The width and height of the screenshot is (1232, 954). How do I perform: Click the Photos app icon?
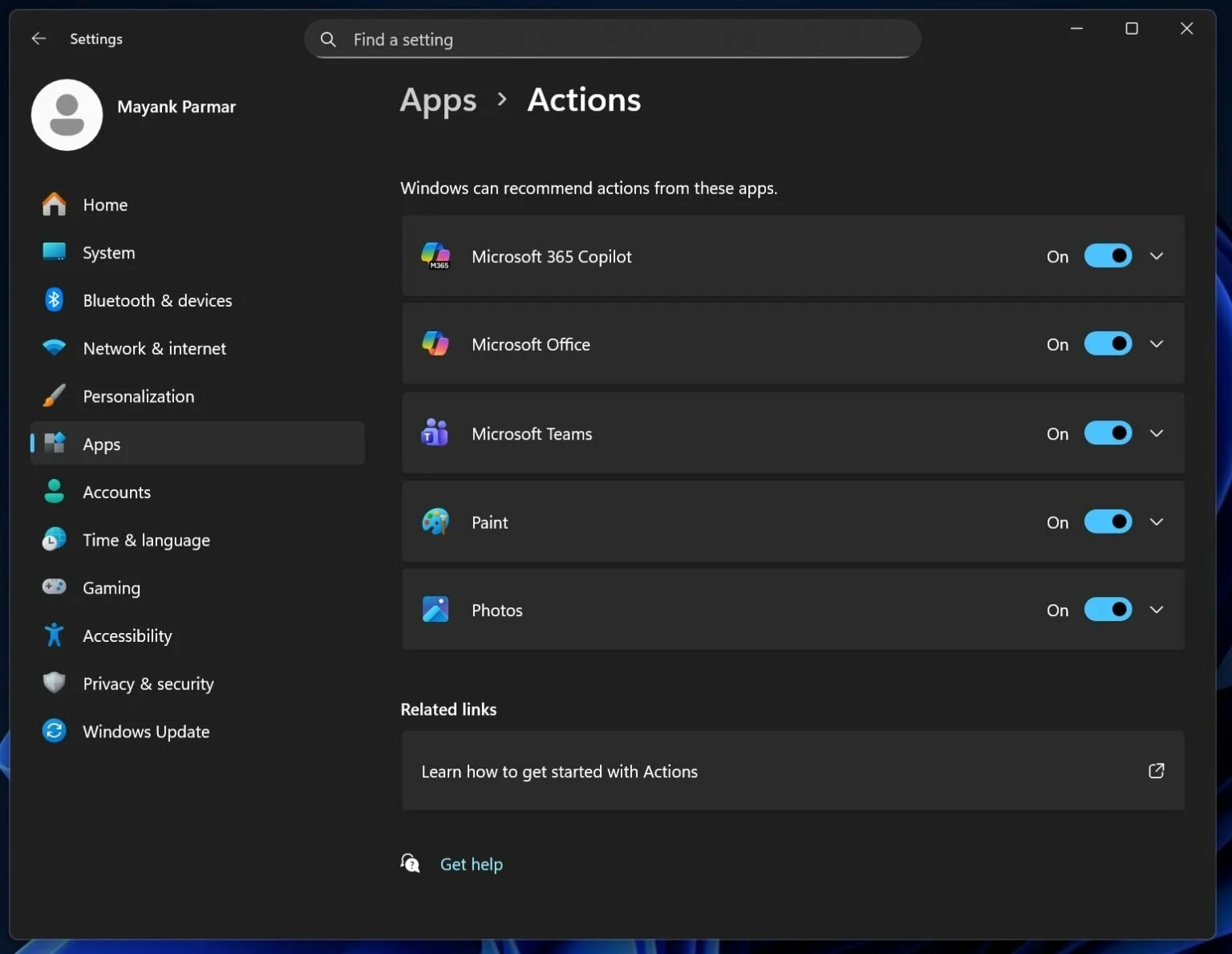coord(436,609)
